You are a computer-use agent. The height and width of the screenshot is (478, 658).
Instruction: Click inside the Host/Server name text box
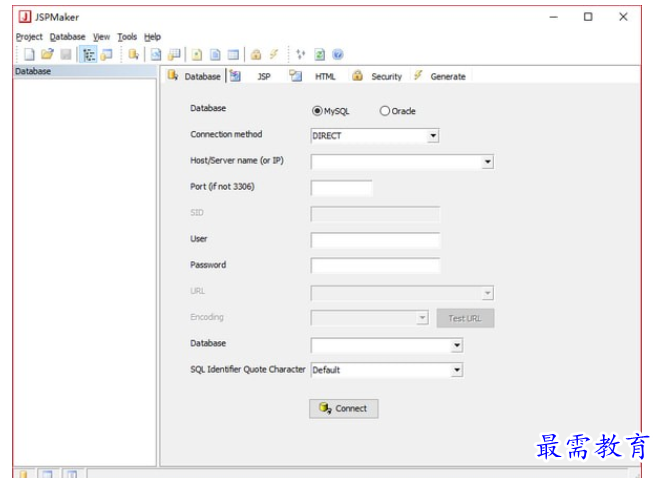pyautogui.click(x=397, y=162)
